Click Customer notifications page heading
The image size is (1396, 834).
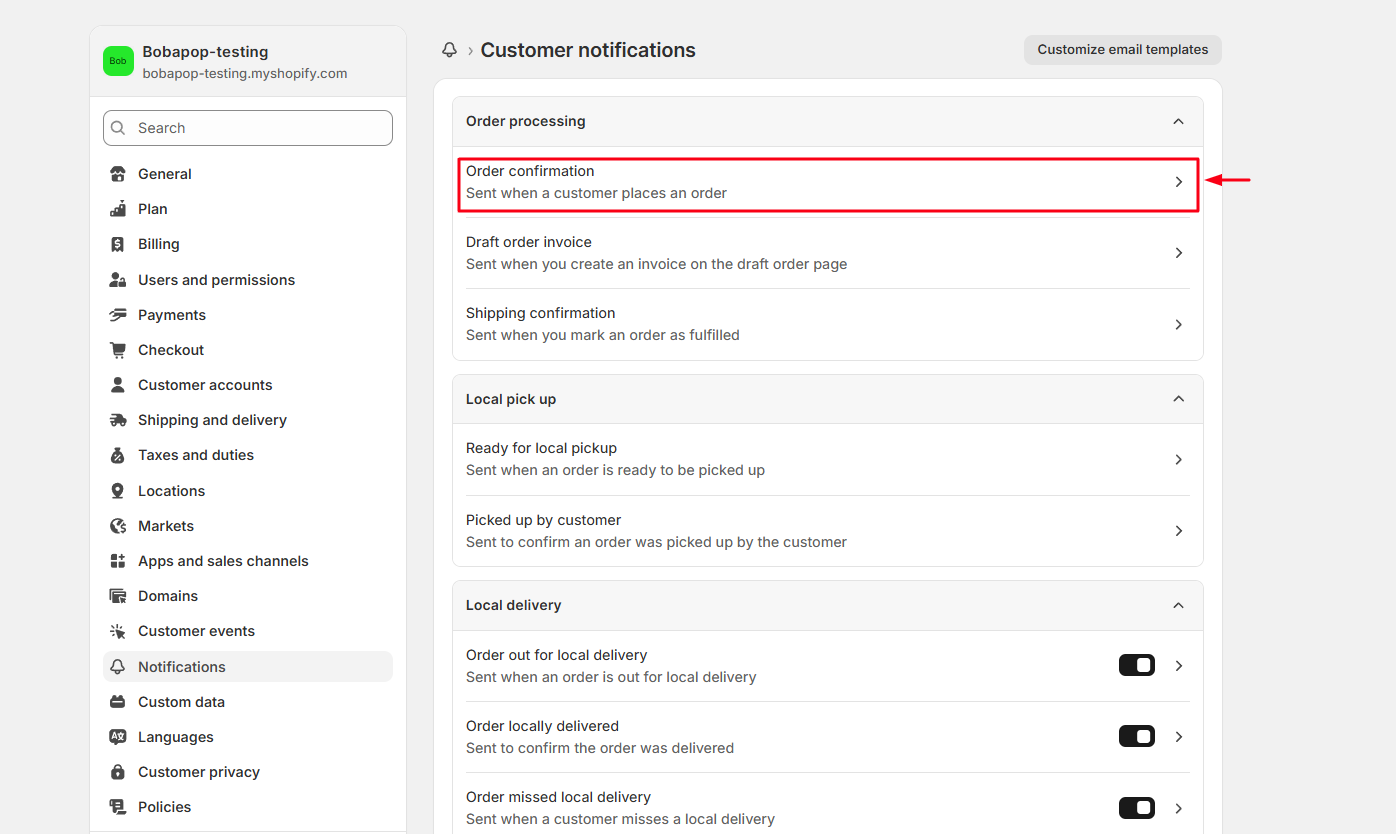[x=588, y=50]
